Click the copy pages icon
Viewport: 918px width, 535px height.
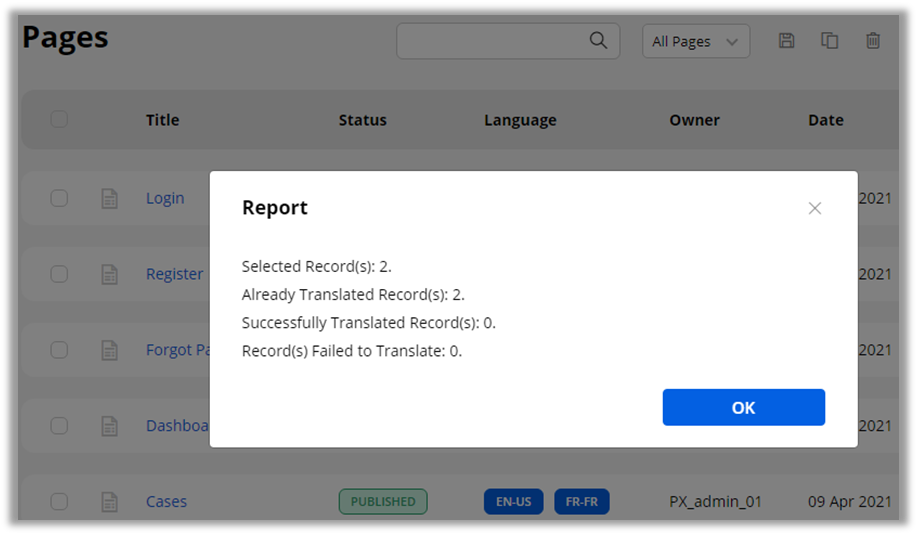tap(829, 41)
